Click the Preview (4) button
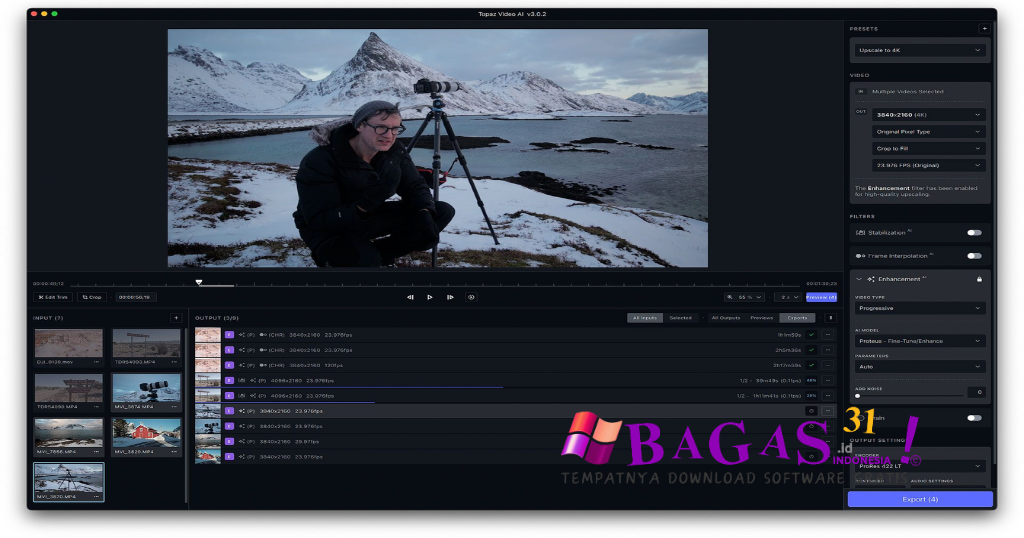Image resolution: width=1024 pixels, height=538 pixels. [x=821, y=297]
